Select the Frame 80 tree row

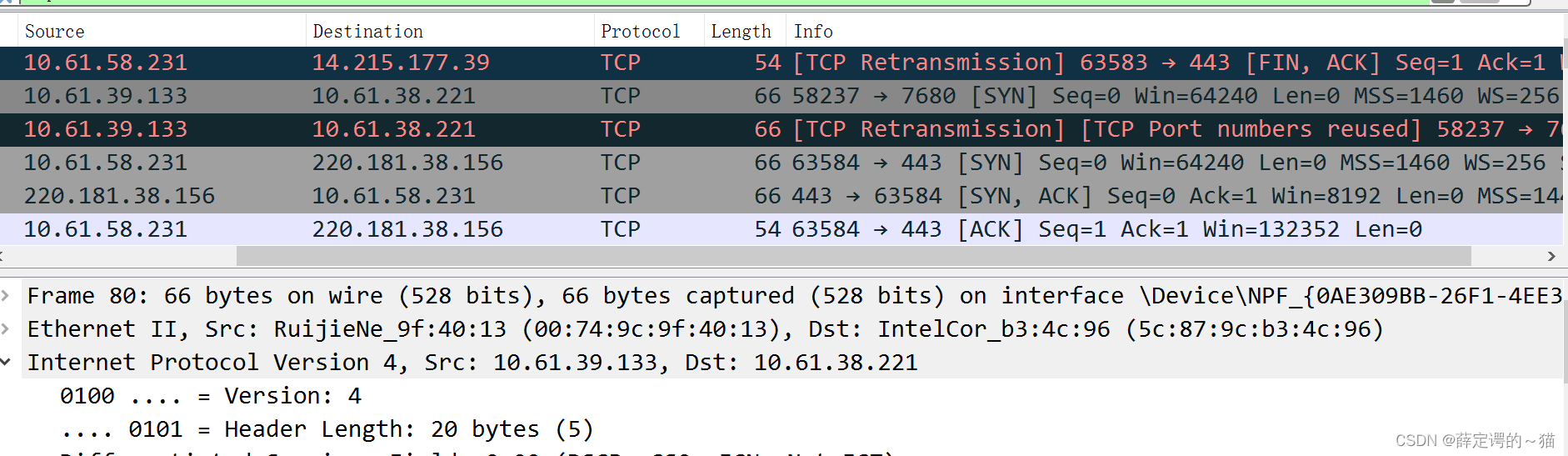(x=782, y=296)
